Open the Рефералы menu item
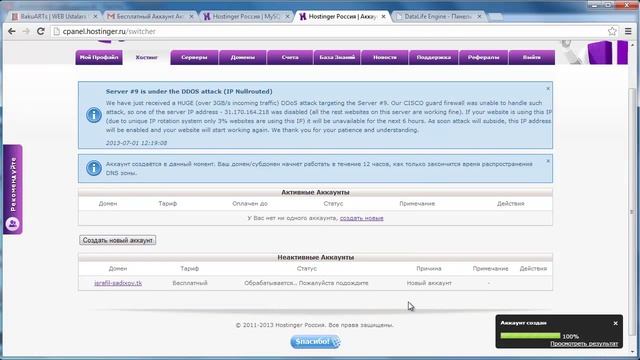Screen dimensions: 640x360 [483, 58]
